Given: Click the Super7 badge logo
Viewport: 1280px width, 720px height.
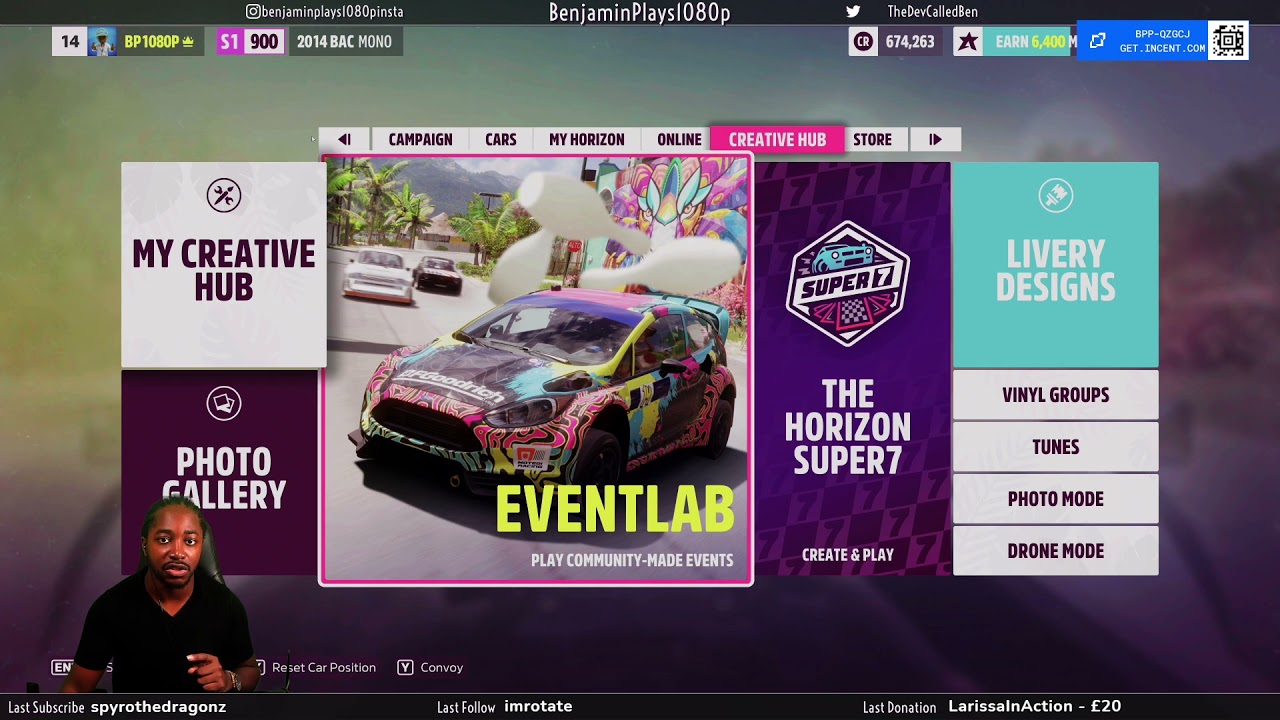Looking at the screenshot, I should 847,284.
